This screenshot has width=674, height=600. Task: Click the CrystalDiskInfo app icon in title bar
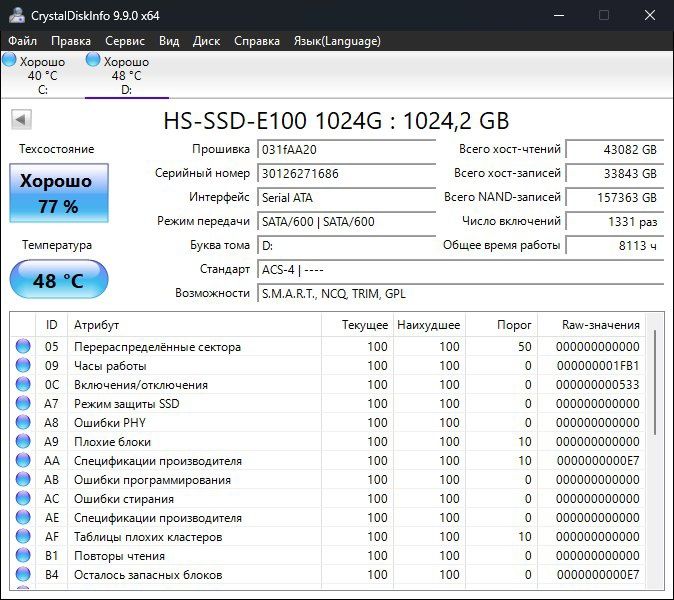tap(17, 15)
